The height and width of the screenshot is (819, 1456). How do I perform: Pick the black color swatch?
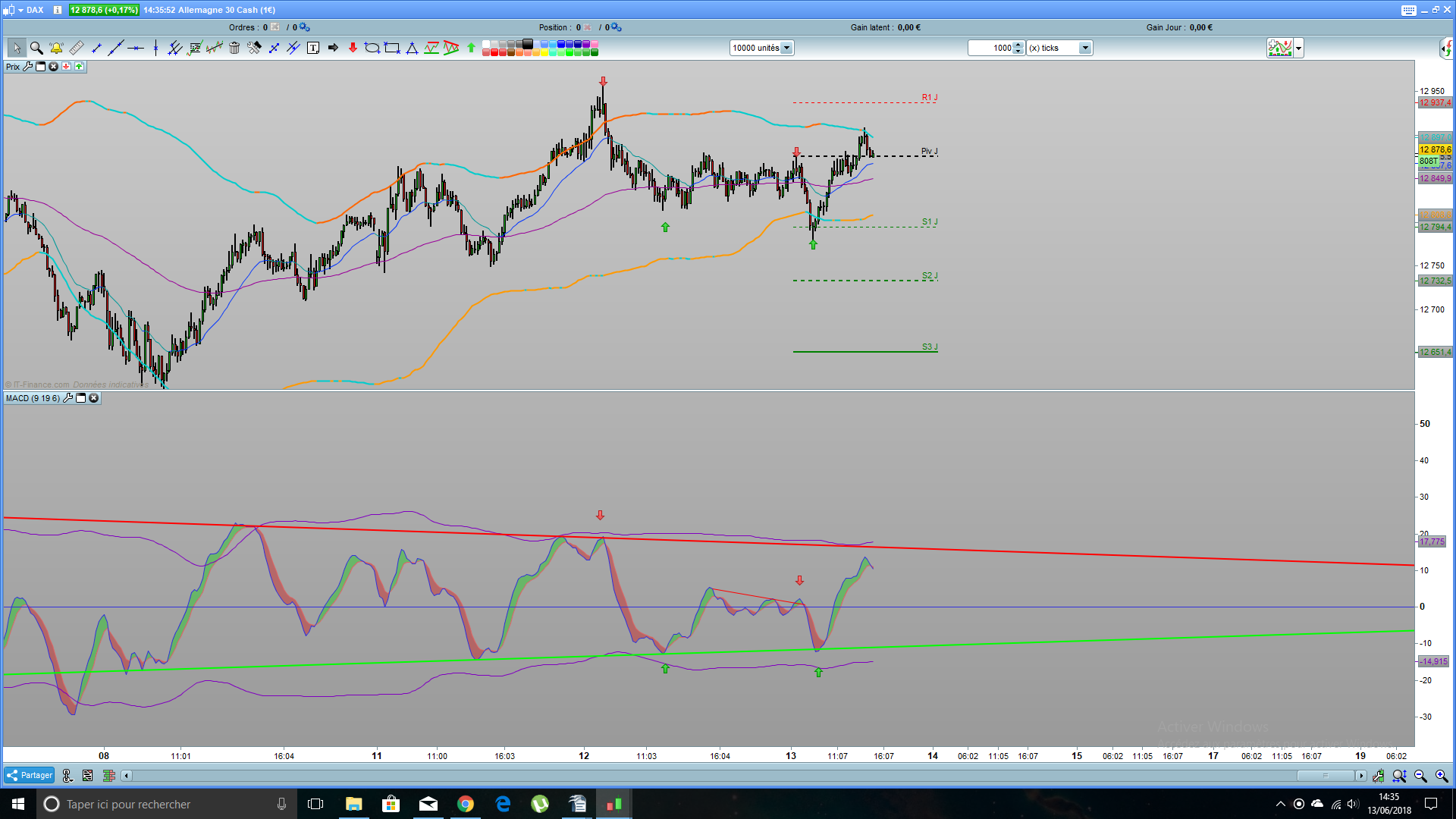pos(528,44)
